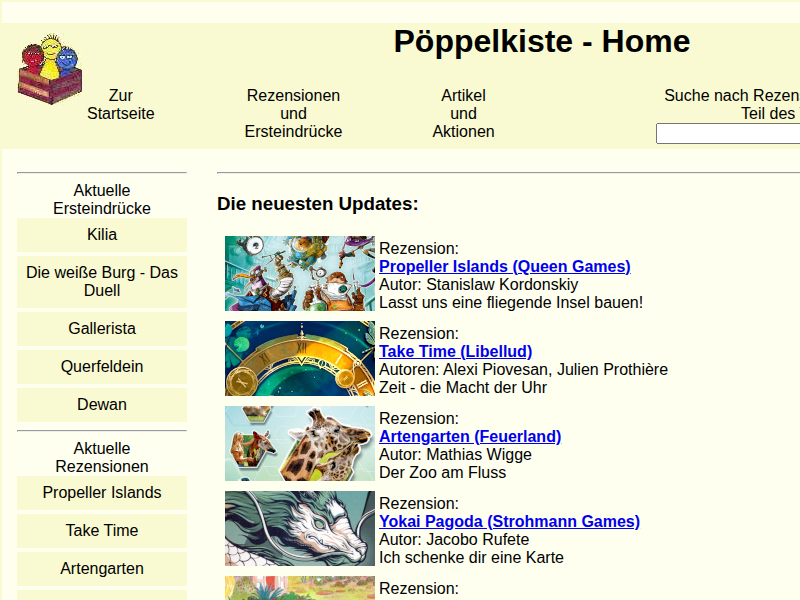Open Querfeldein sidebar entry

tap(102, 367)
